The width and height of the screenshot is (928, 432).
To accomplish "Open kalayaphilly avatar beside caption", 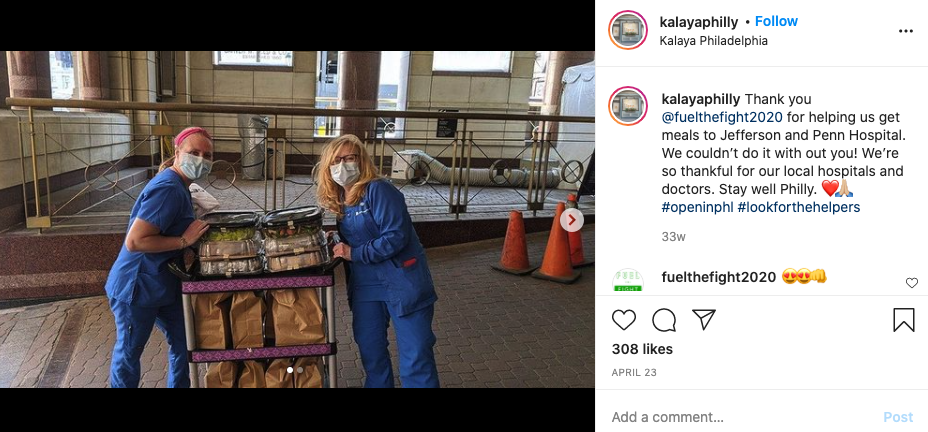I will [628, 106].
